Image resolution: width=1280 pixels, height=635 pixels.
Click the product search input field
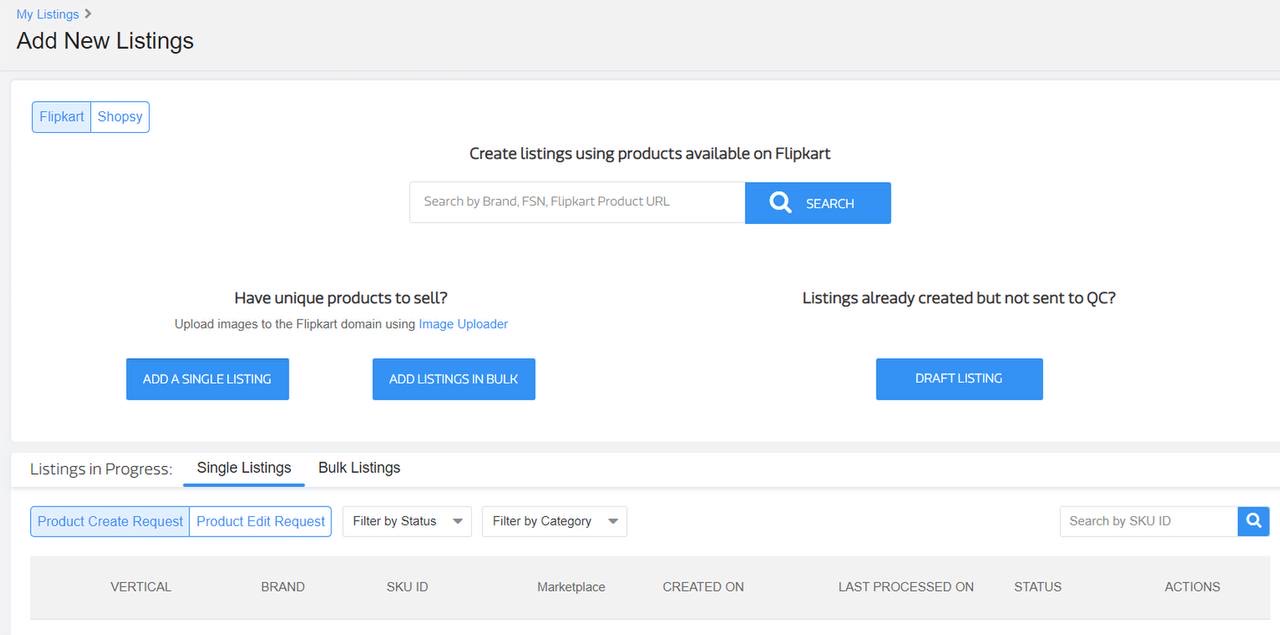(x=576, y=201)
